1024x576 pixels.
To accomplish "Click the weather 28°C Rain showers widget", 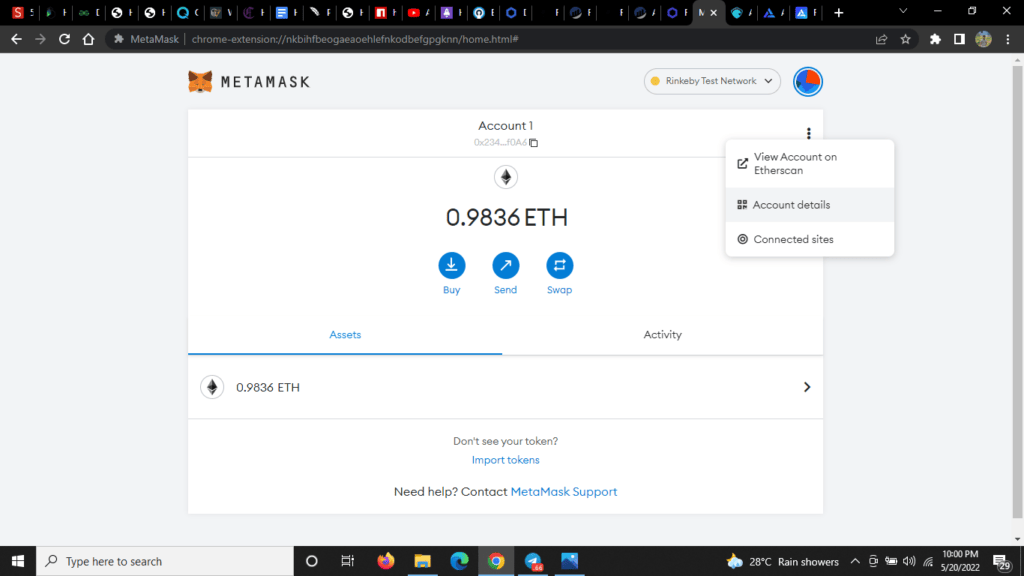I will coord(782,561).
